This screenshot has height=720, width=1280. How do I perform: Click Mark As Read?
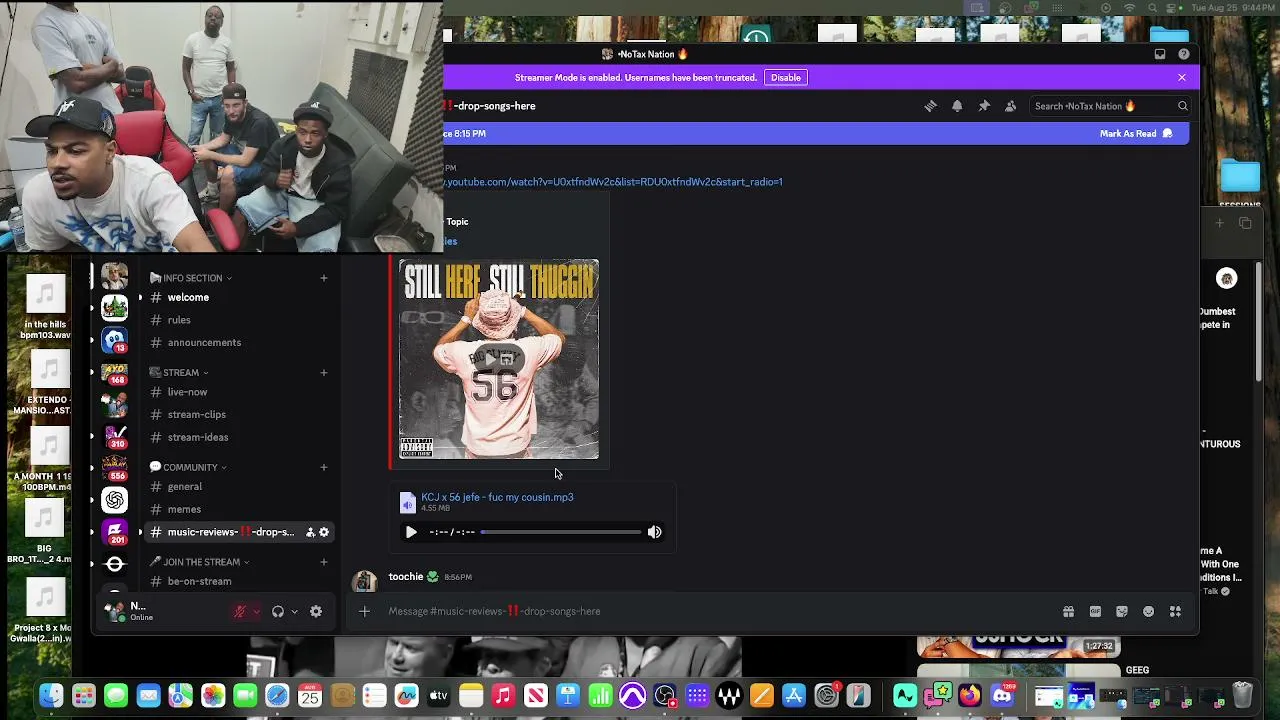coord(1136,133)
